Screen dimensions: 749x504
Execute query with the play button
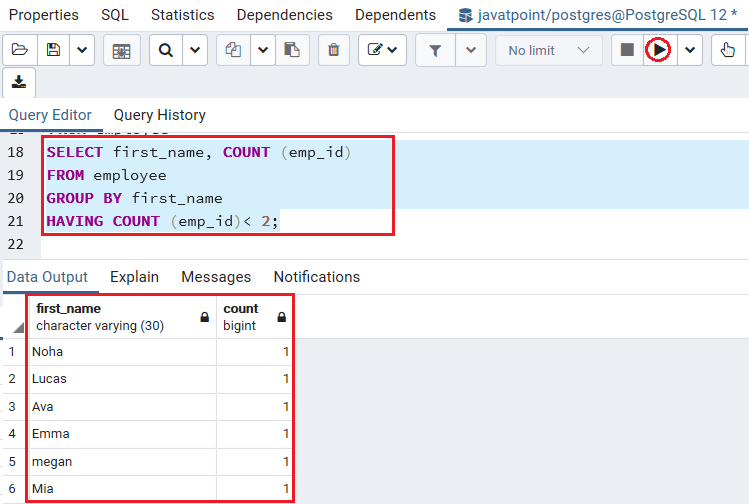pos(658,50)
